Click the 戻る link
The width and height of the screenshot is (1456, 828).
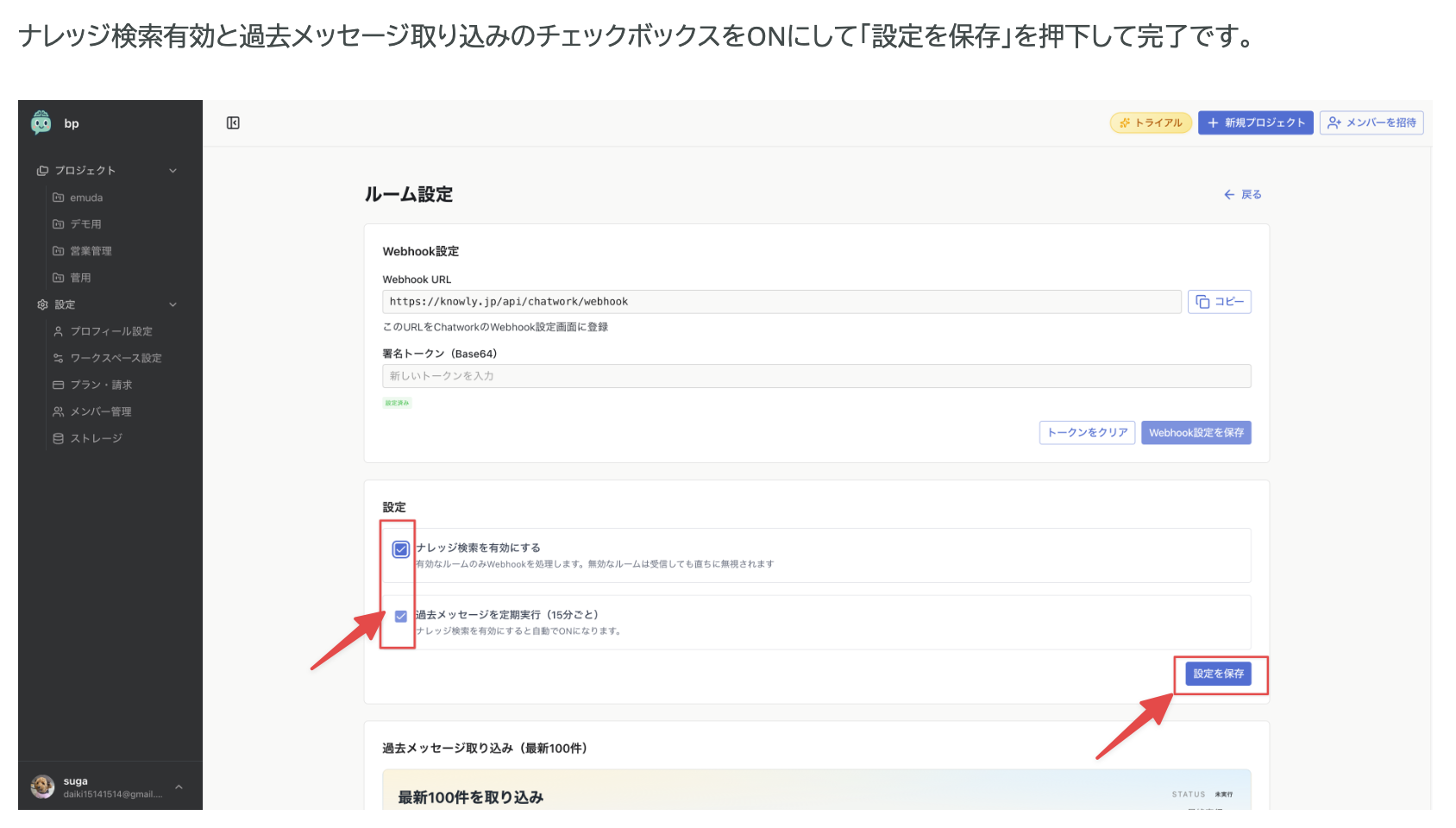coord(1242,194)
